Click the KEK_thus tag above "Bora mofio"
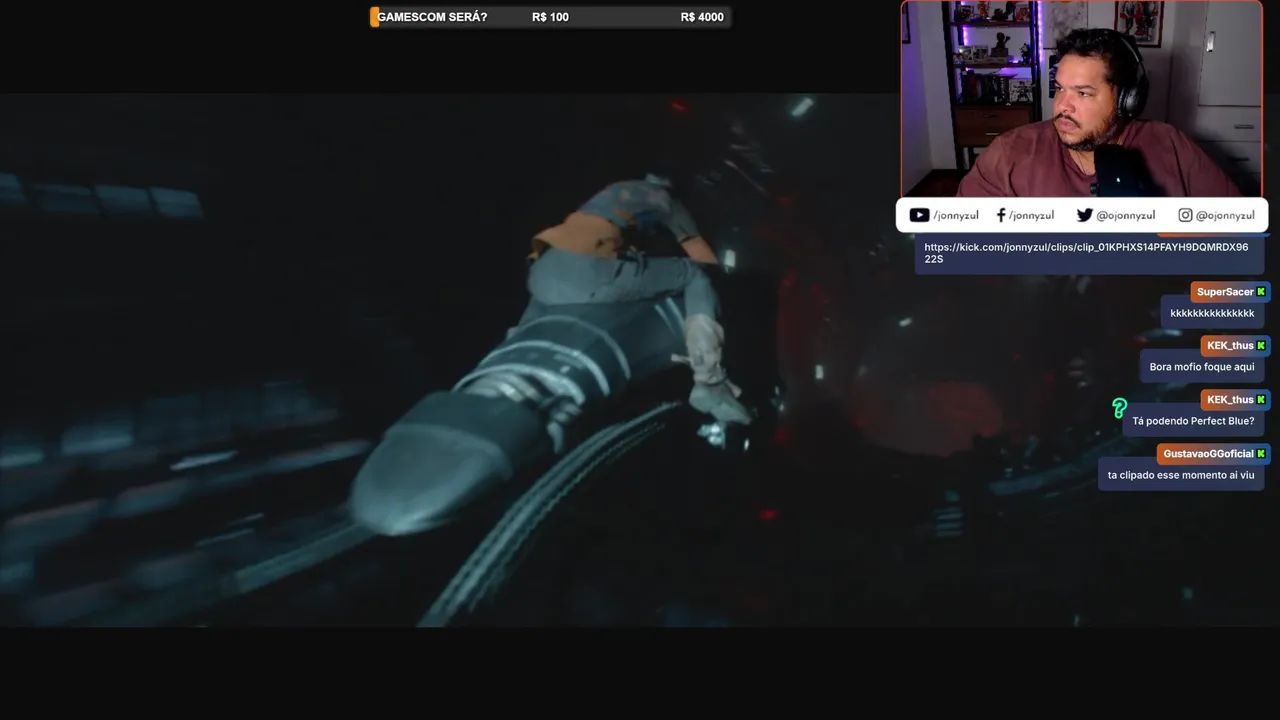This screenshot has width=1280, height=720. (1235, 346)
